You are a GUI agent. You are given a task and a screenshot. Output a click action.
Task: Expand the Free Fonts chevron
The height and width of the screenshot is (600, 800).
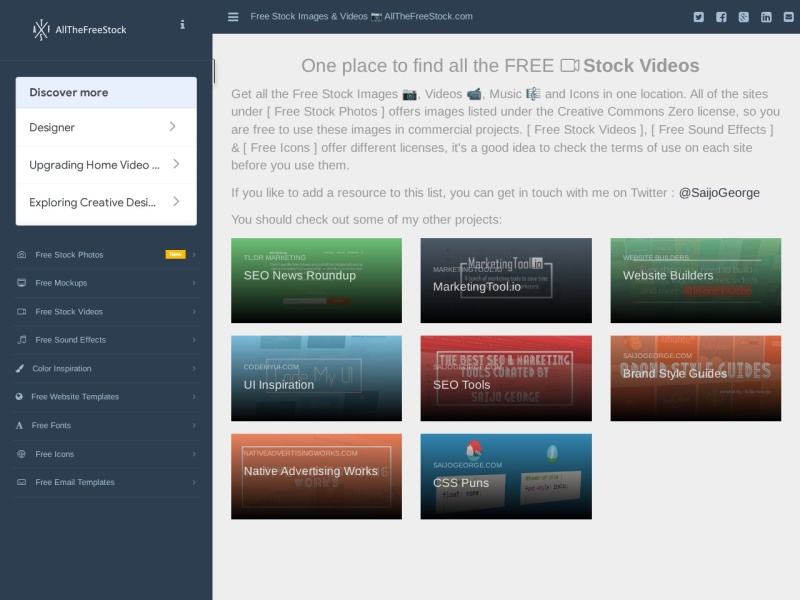pos(194,426)
